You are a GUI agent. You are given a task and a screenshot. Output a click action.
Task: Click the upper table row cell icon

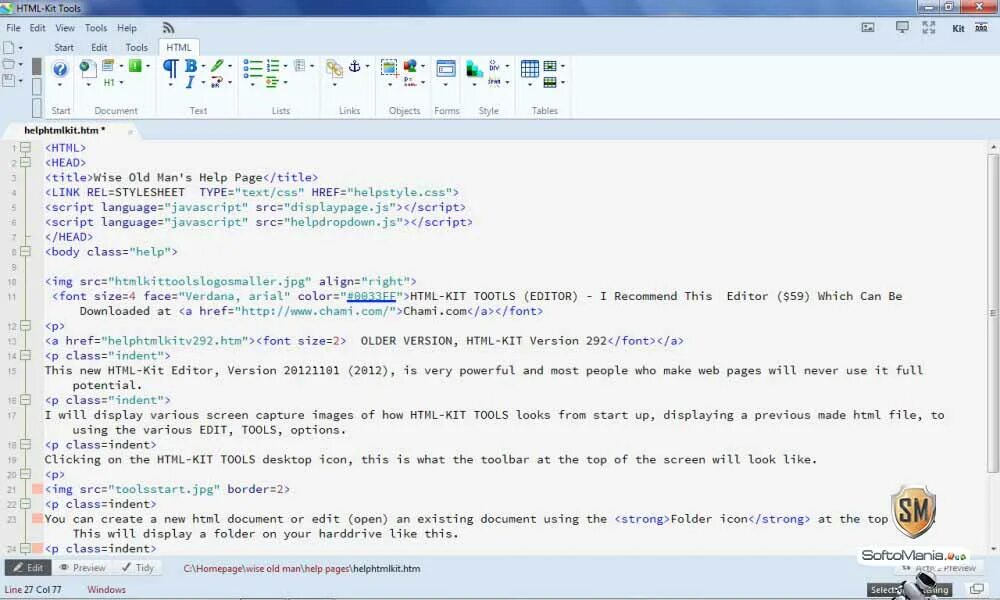tap(550, 66)
